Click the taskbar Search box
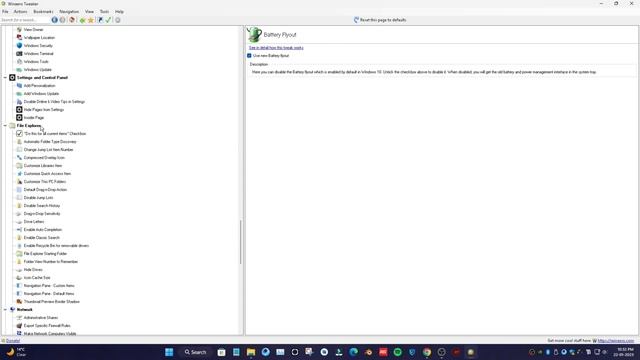The image size is (640, 360). [196, 352]
